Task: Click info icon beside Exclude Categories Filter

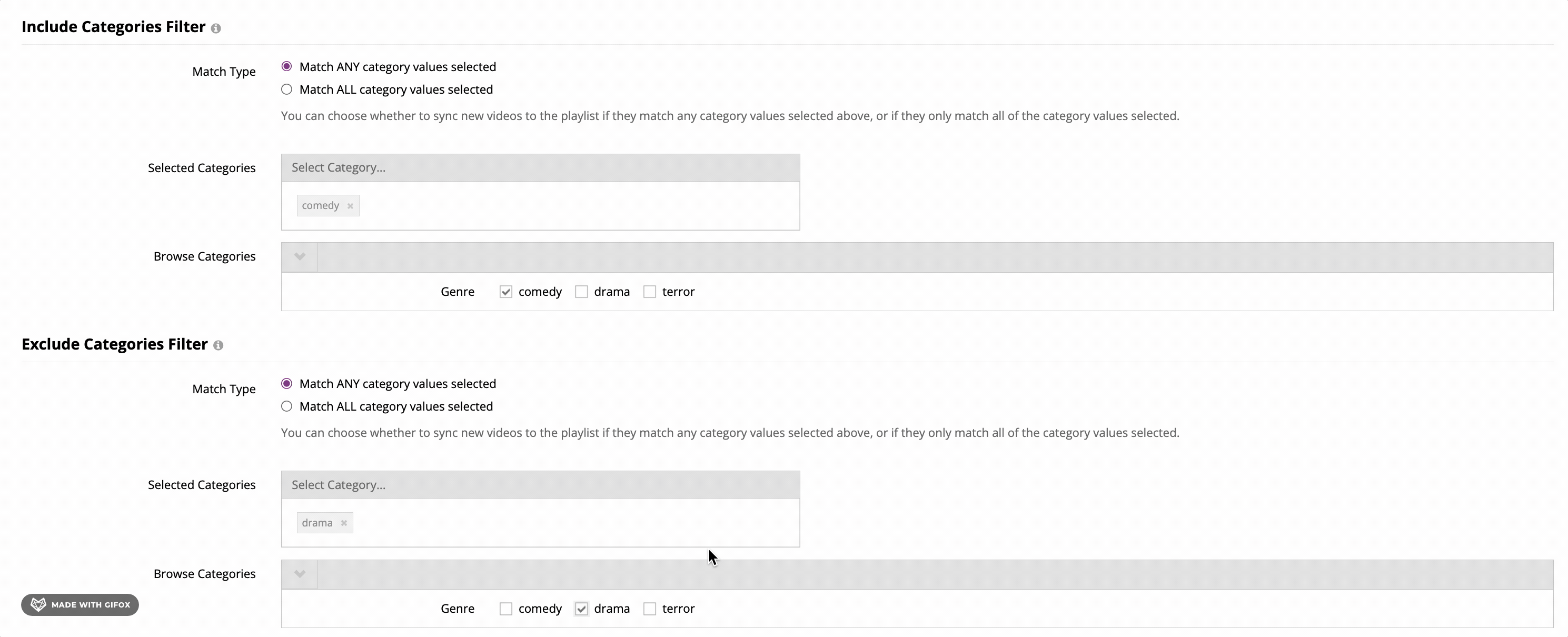Action: pos(218,345)
